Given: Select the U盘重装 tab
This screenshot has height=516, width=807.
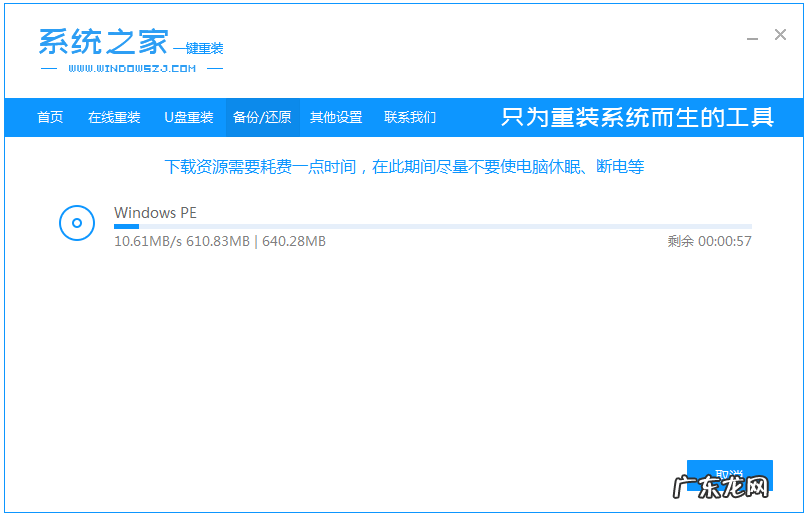Looking at the screenshot, I should pos(188,117).
